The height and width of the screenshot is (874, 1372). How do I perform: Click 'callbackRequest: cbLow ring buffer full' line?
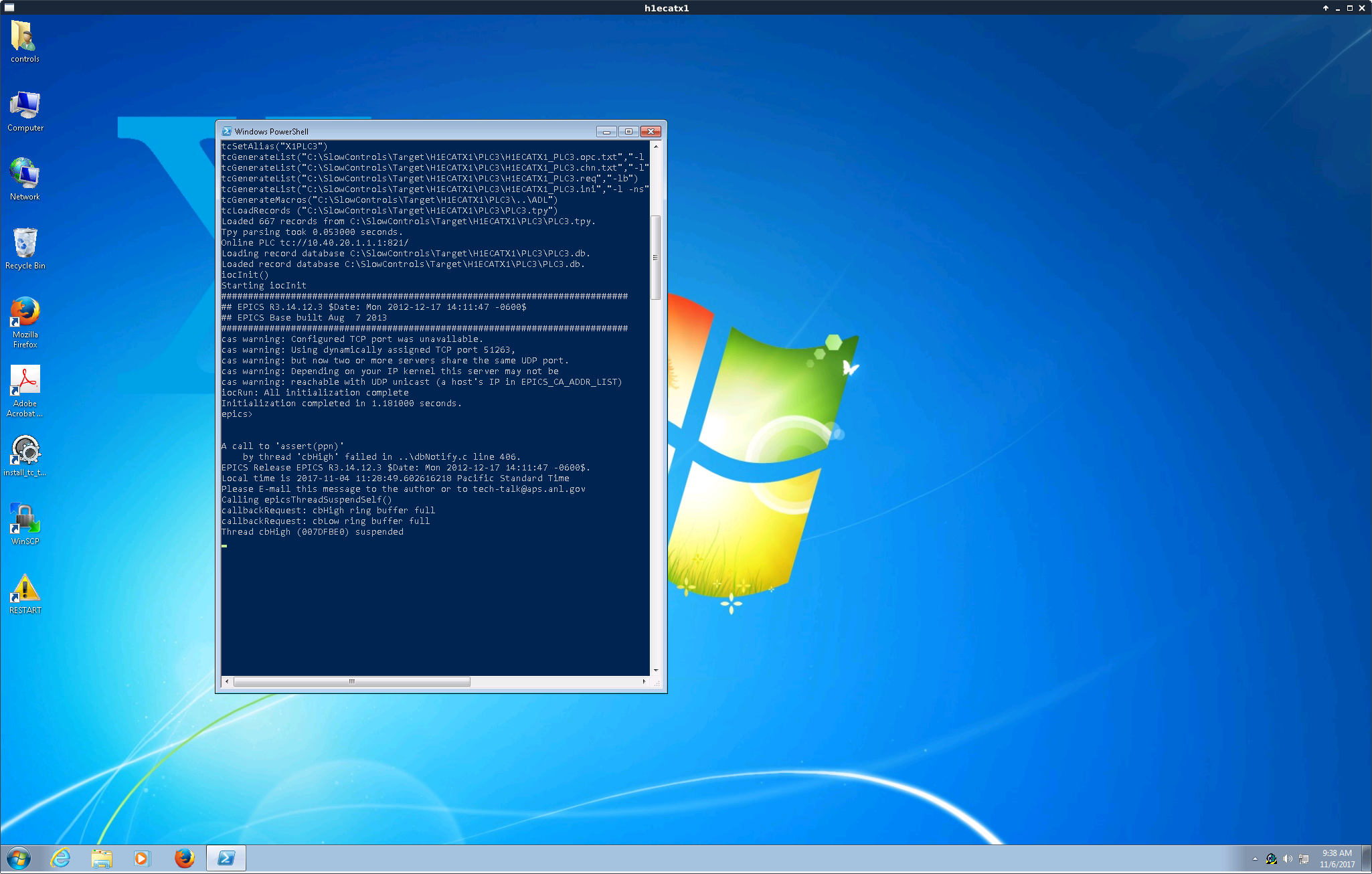click(326, 521)
